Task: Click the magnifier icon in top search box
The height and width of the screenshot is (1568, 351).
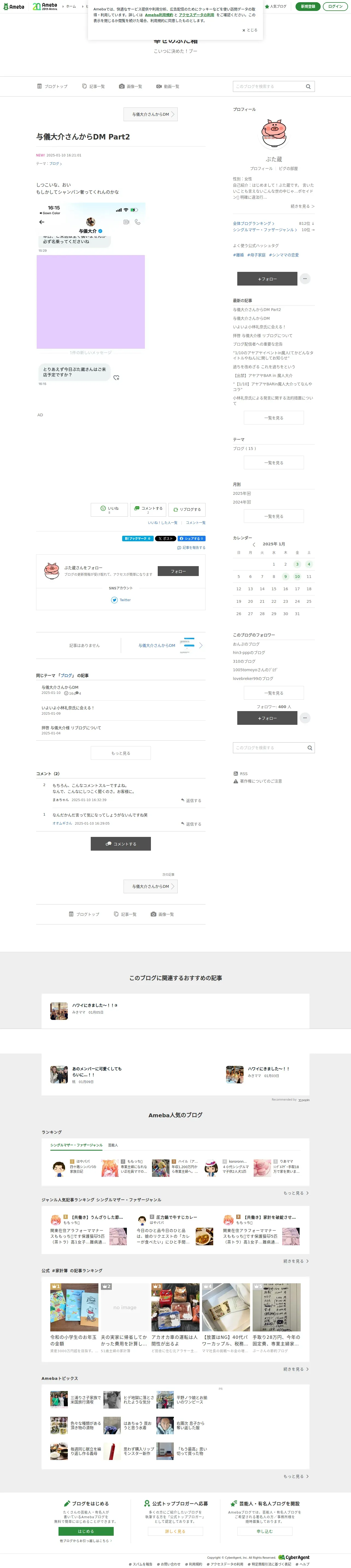Action: pos(308,86)
